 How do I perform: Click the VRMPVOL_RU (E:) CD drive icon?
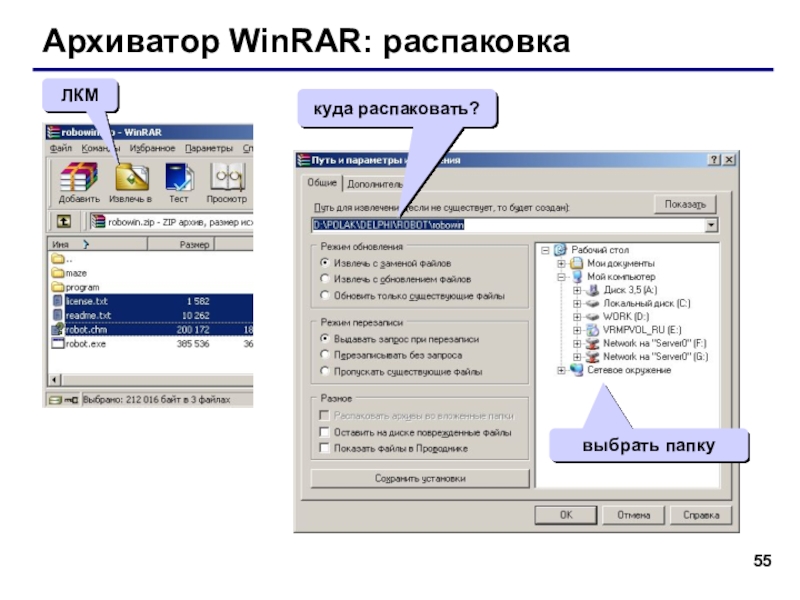tap(592, 330)
